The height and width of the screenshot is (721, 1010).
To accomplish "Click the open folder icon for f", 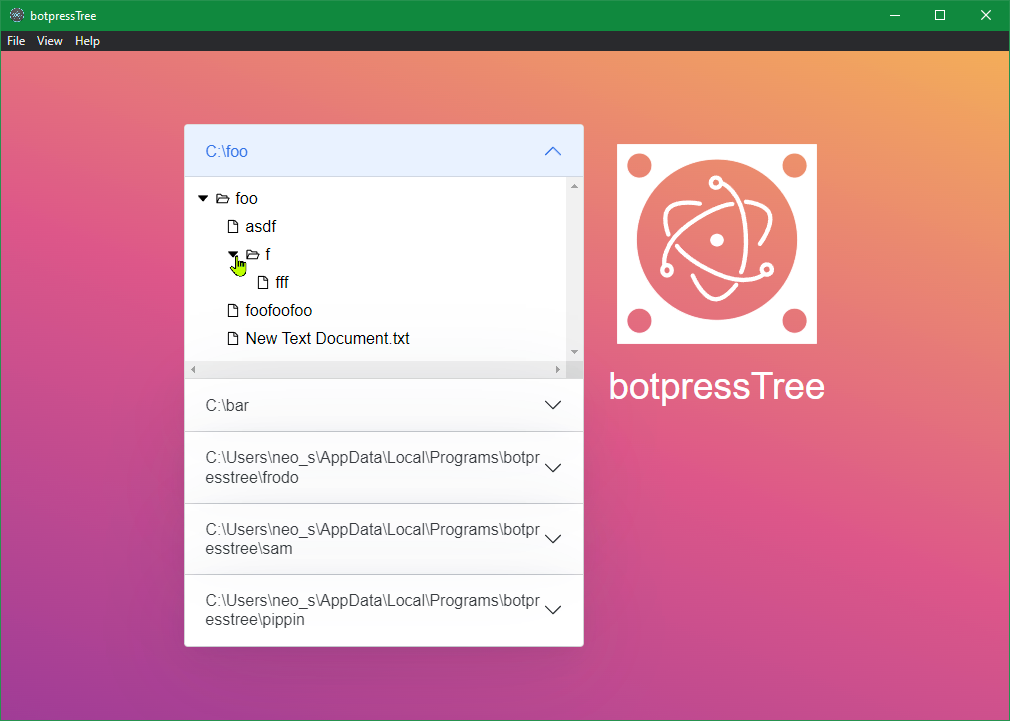I will (252, 255).
